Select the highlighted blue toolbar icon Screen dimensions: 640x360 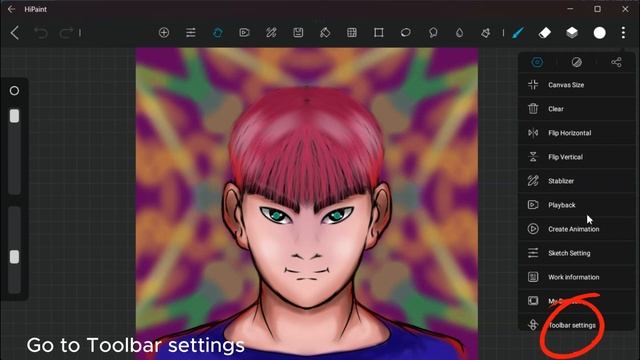[x=218, y=33]
